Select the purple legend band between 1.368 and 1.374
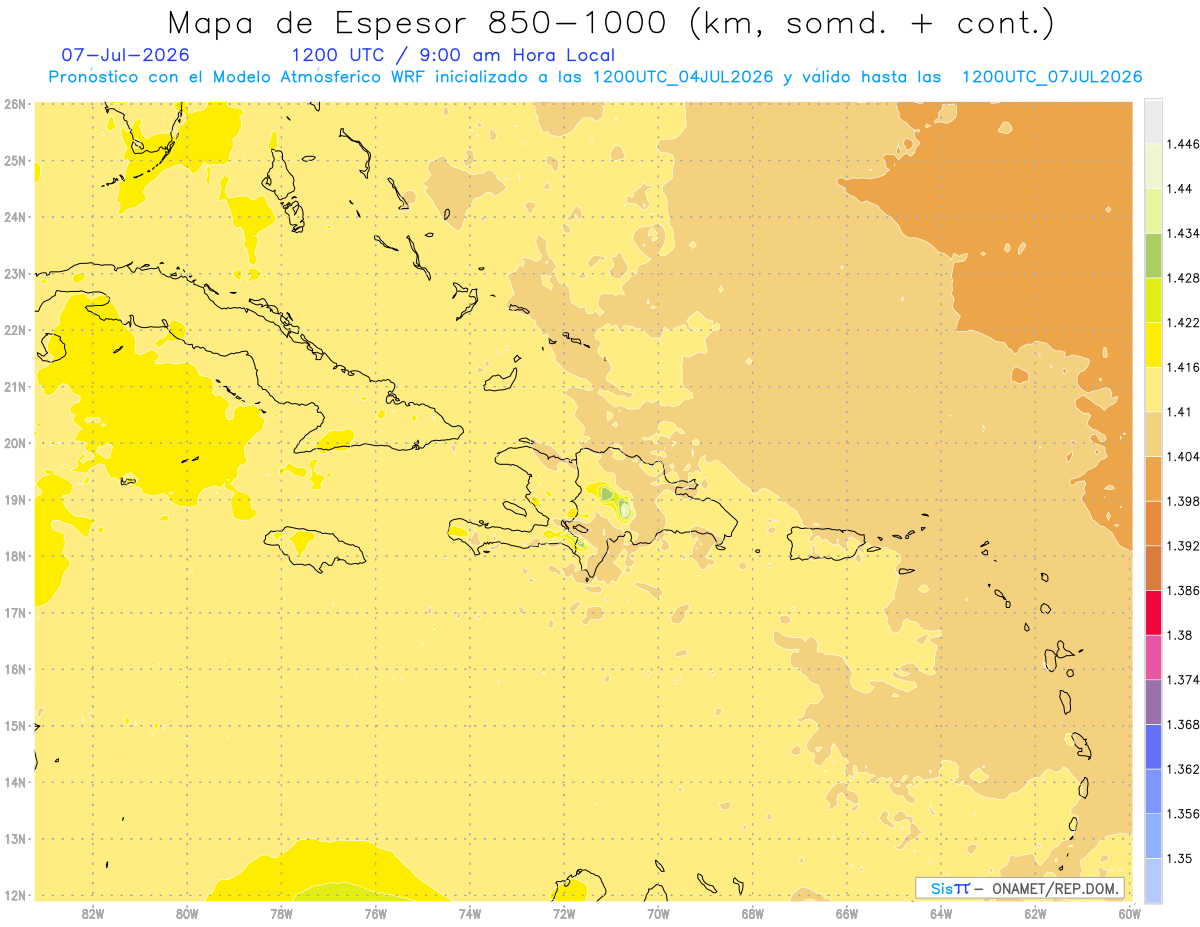1200x927 pixels. click(1153, 702)
